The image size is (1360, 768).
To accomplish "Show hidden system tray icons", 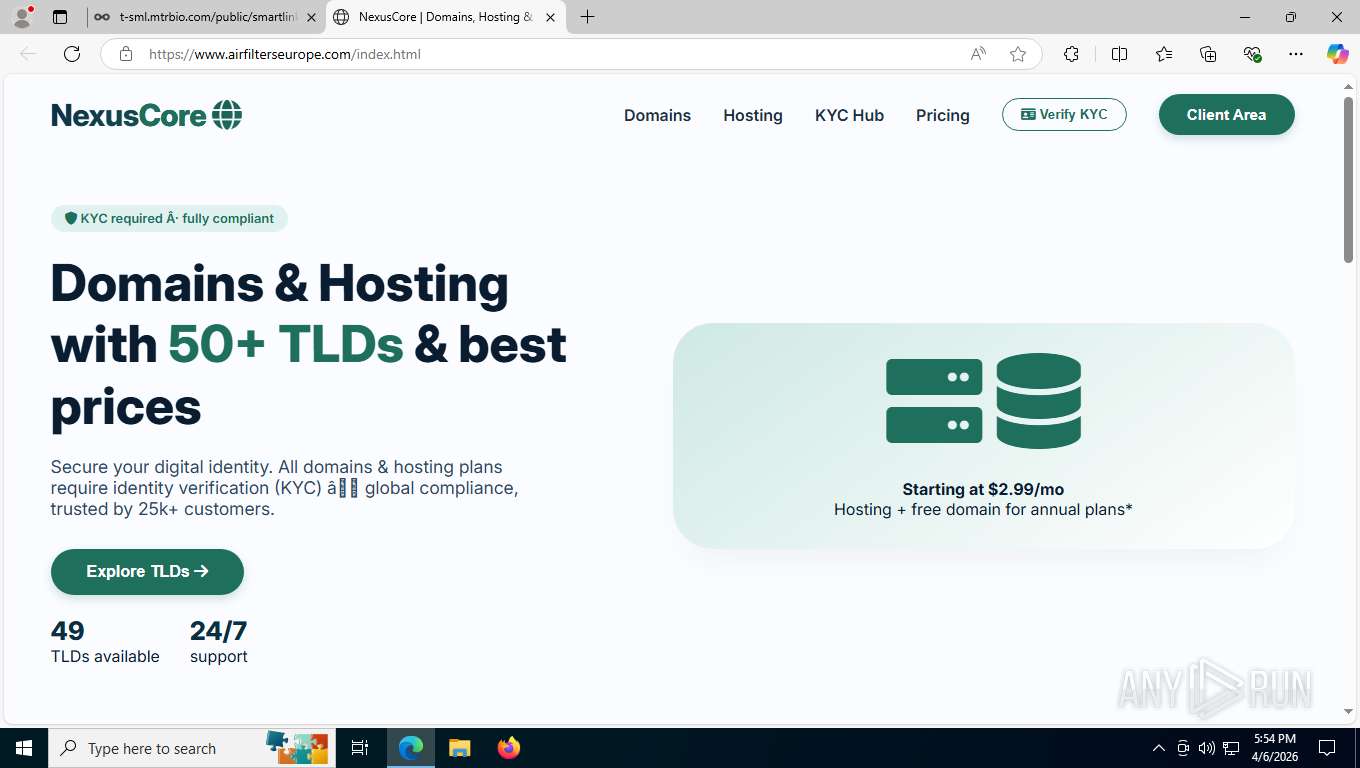I will pyautogui.click(x=1159, y=748).
